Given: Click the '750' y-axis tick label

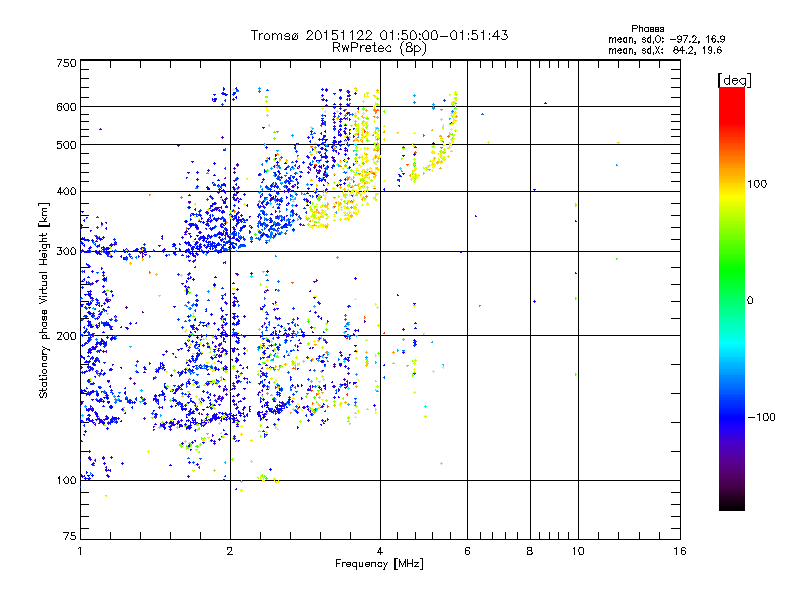Looking at the screenshot, I should (66, 63).
